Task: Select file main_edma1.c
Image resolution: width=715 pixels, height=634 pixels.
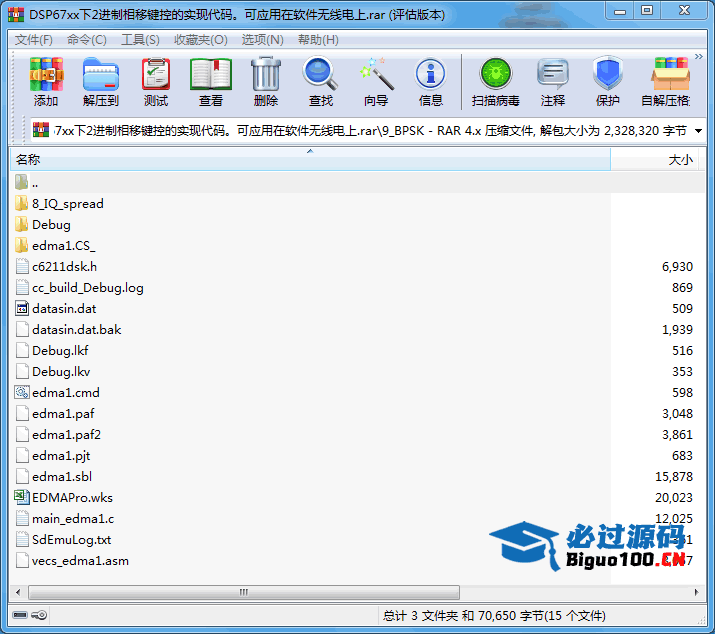Action: pos(64,518)
